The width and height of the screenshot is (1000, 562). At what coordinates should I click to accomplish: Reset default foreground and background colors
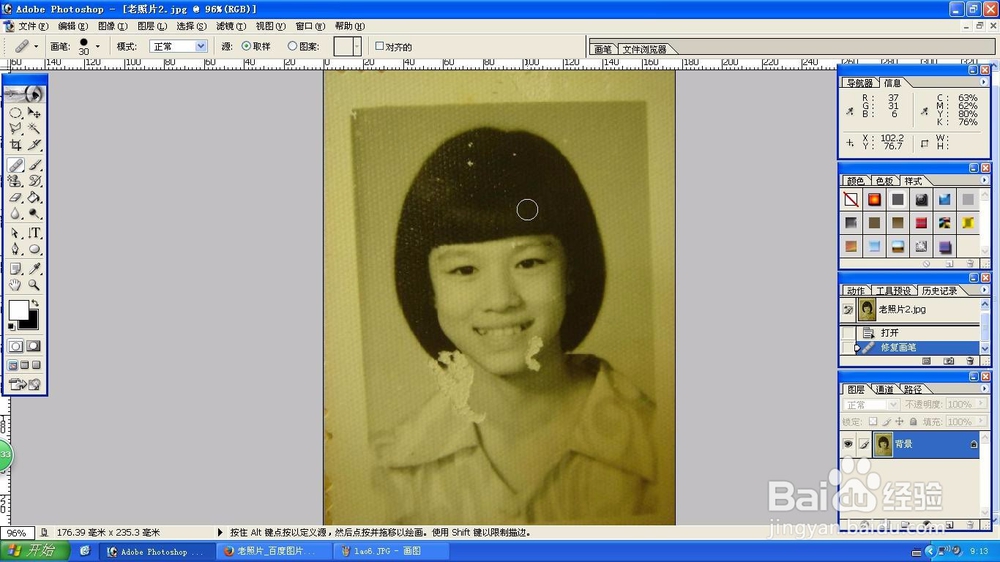click(11, 327)
